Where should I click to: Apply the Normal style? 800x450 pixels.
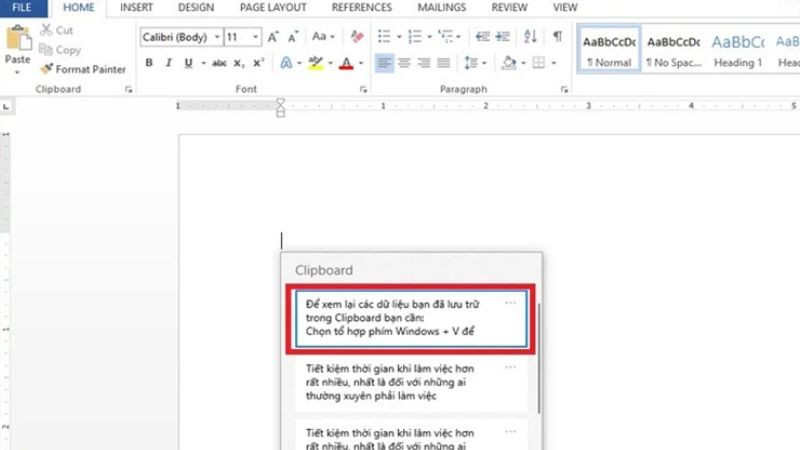coord(609,49)
